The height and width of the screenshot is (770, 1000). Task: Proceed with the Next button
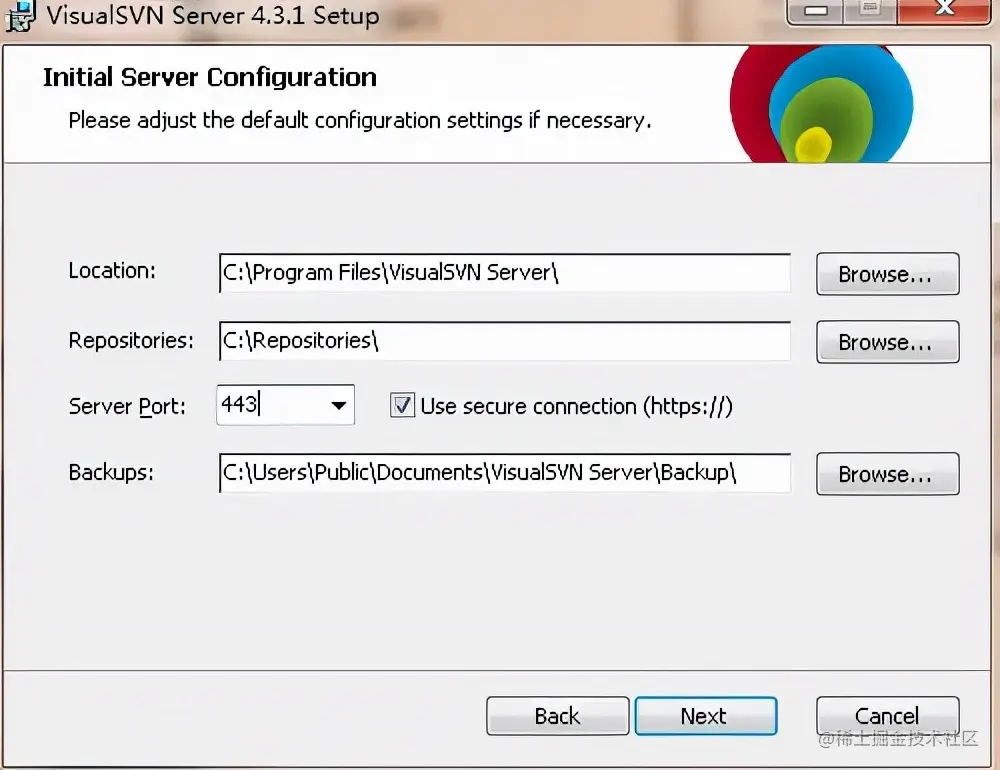(x=706, y=716)
